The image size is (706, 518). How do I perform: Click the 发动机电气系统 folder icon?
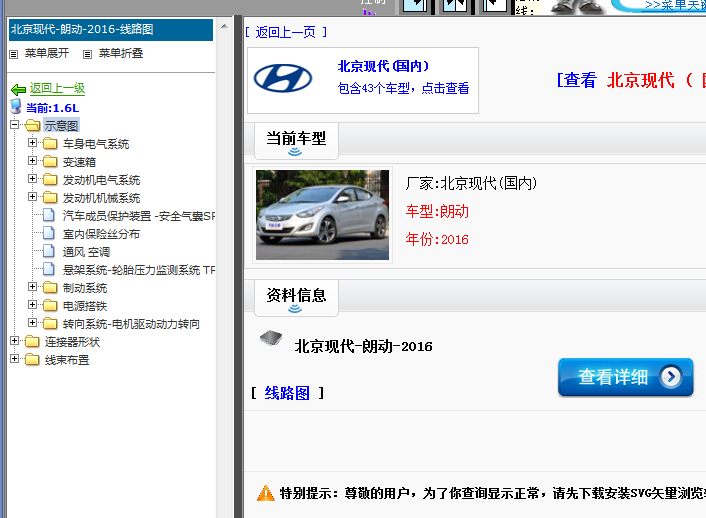click(x=50, y=180)
